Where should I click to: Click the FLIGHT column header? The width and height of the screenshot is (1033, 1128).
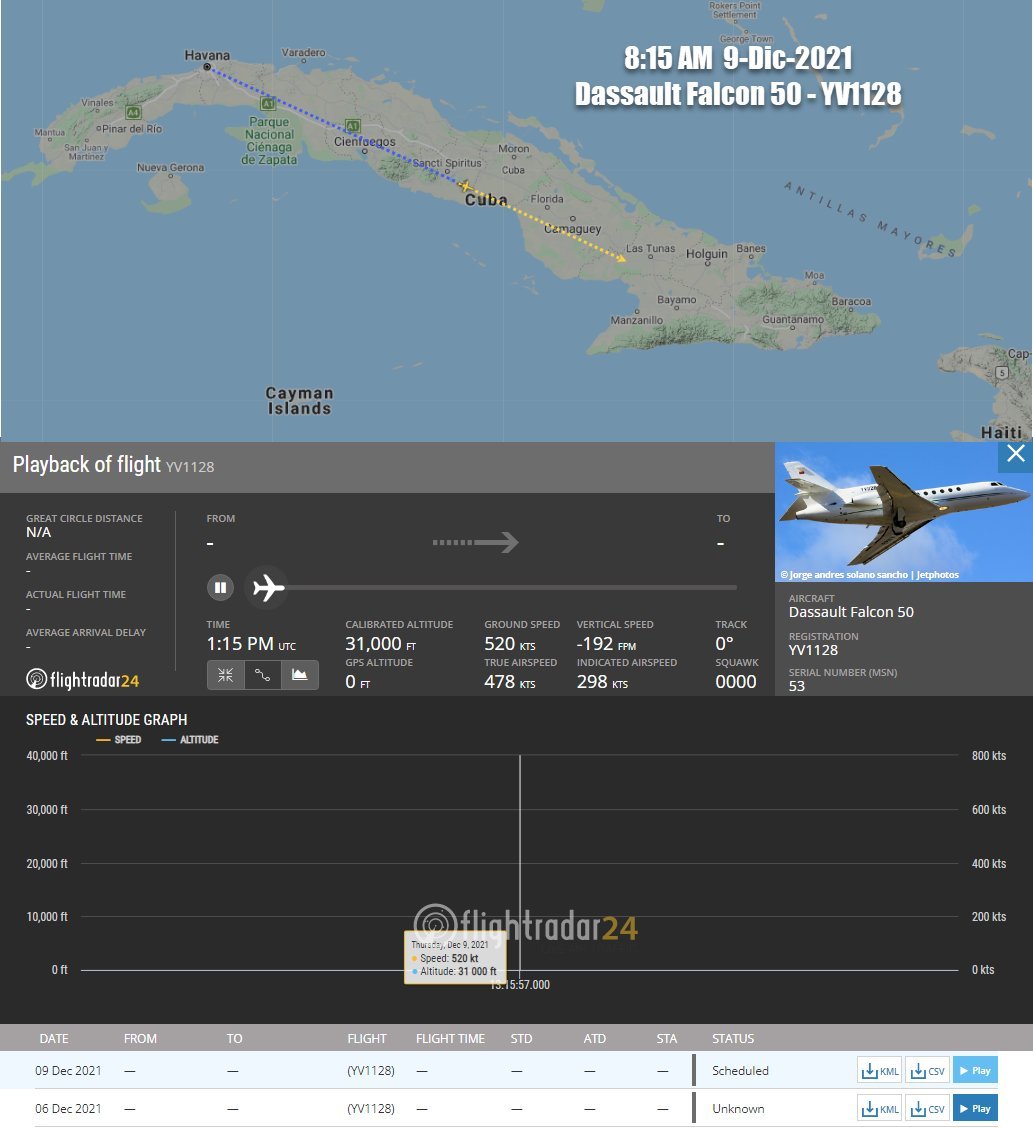point(367,1038)
